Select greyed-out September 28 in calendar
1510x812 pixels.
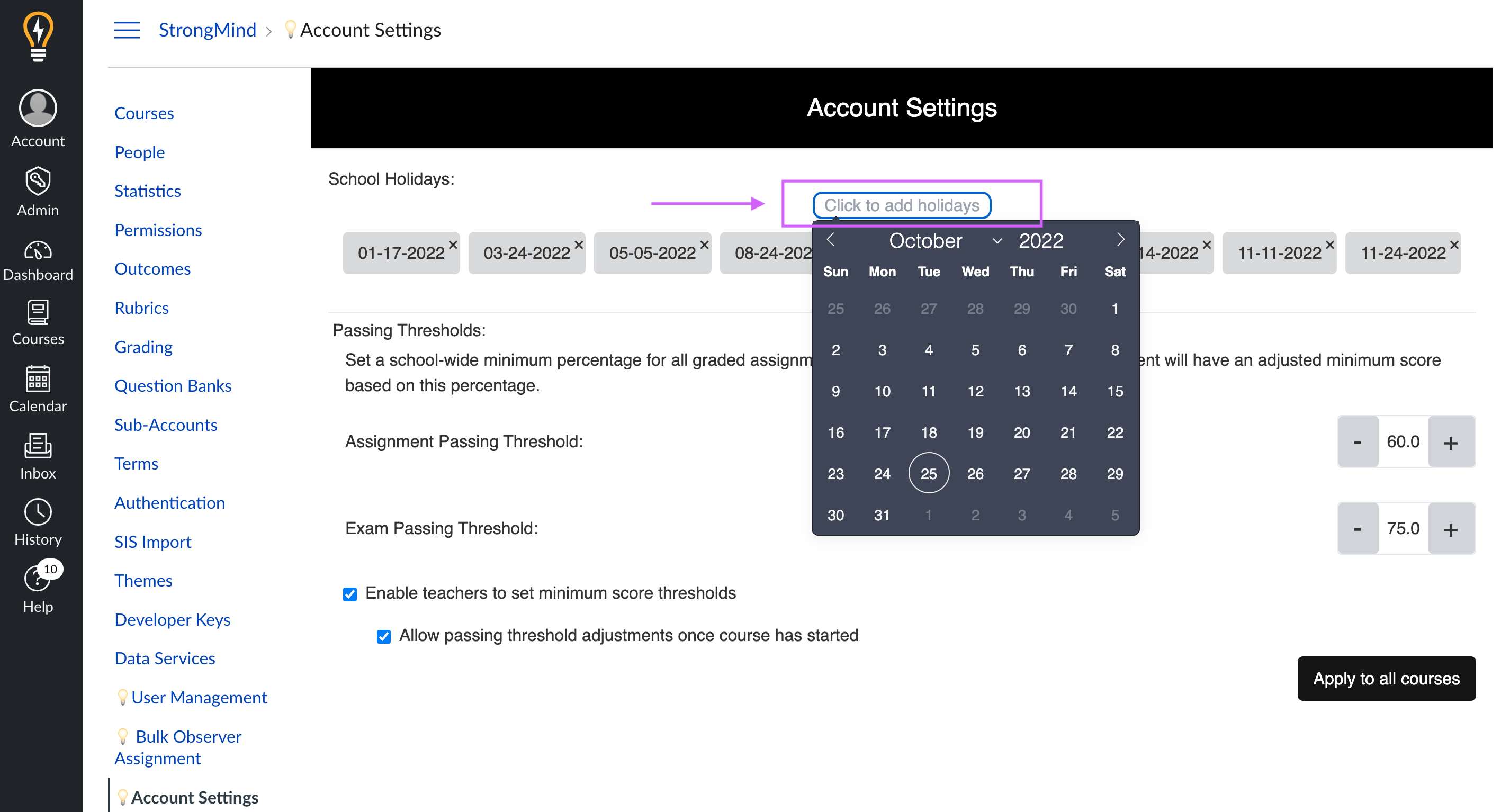[x=975, y=309]
